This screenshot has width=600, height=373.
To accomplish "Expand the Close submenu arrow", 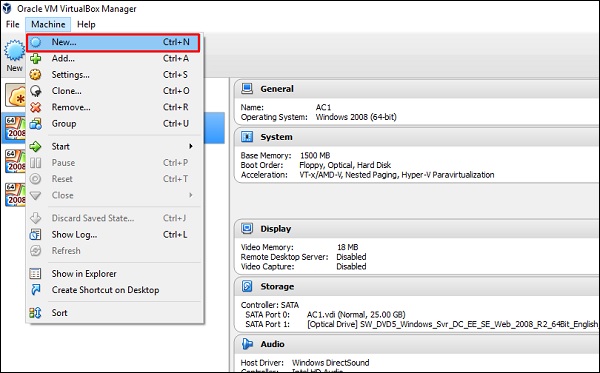I will pyautogui.click(x=191, y=195).
